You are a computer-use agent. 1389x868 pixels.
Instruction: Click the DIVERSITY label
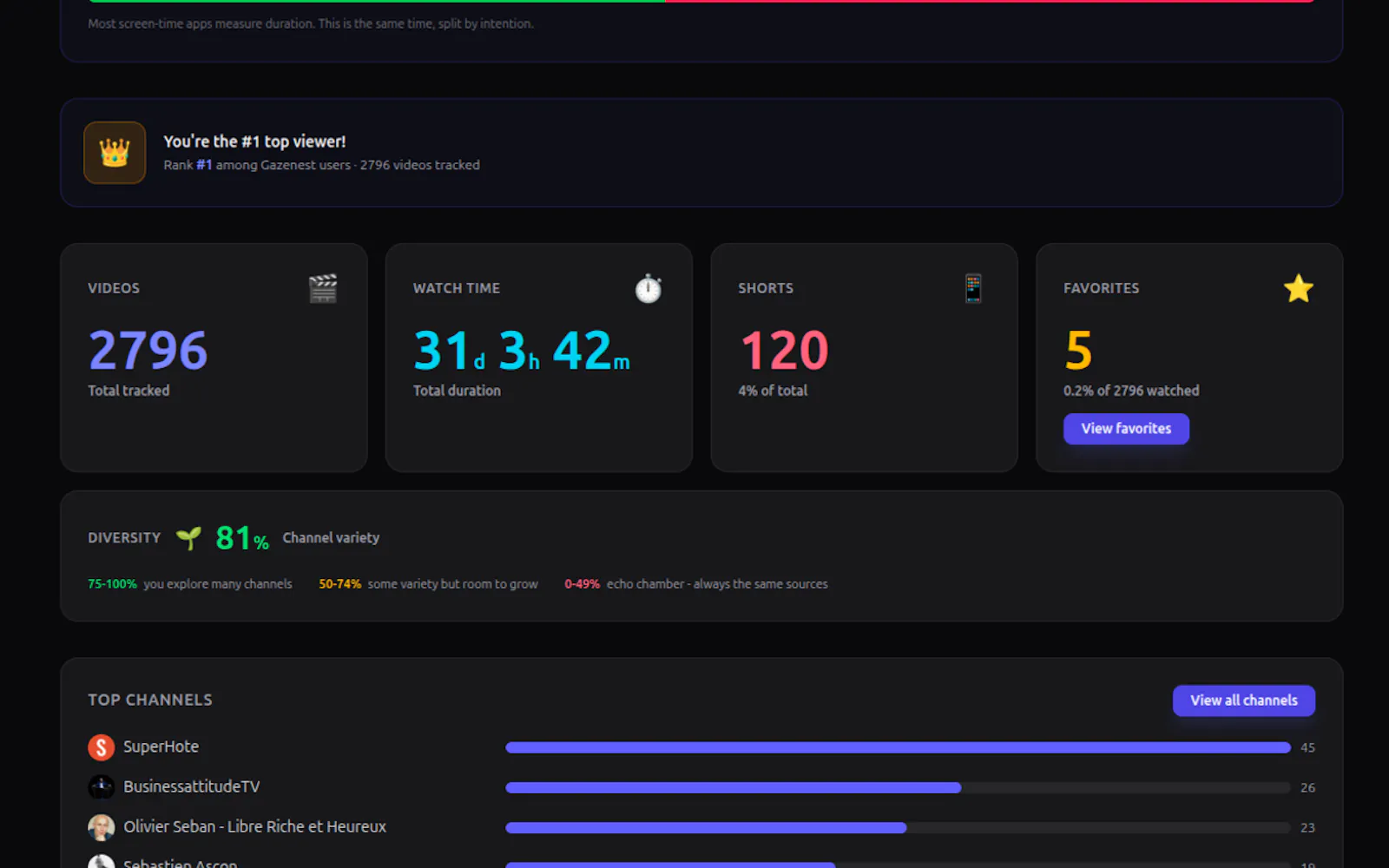tap(124, 538)
